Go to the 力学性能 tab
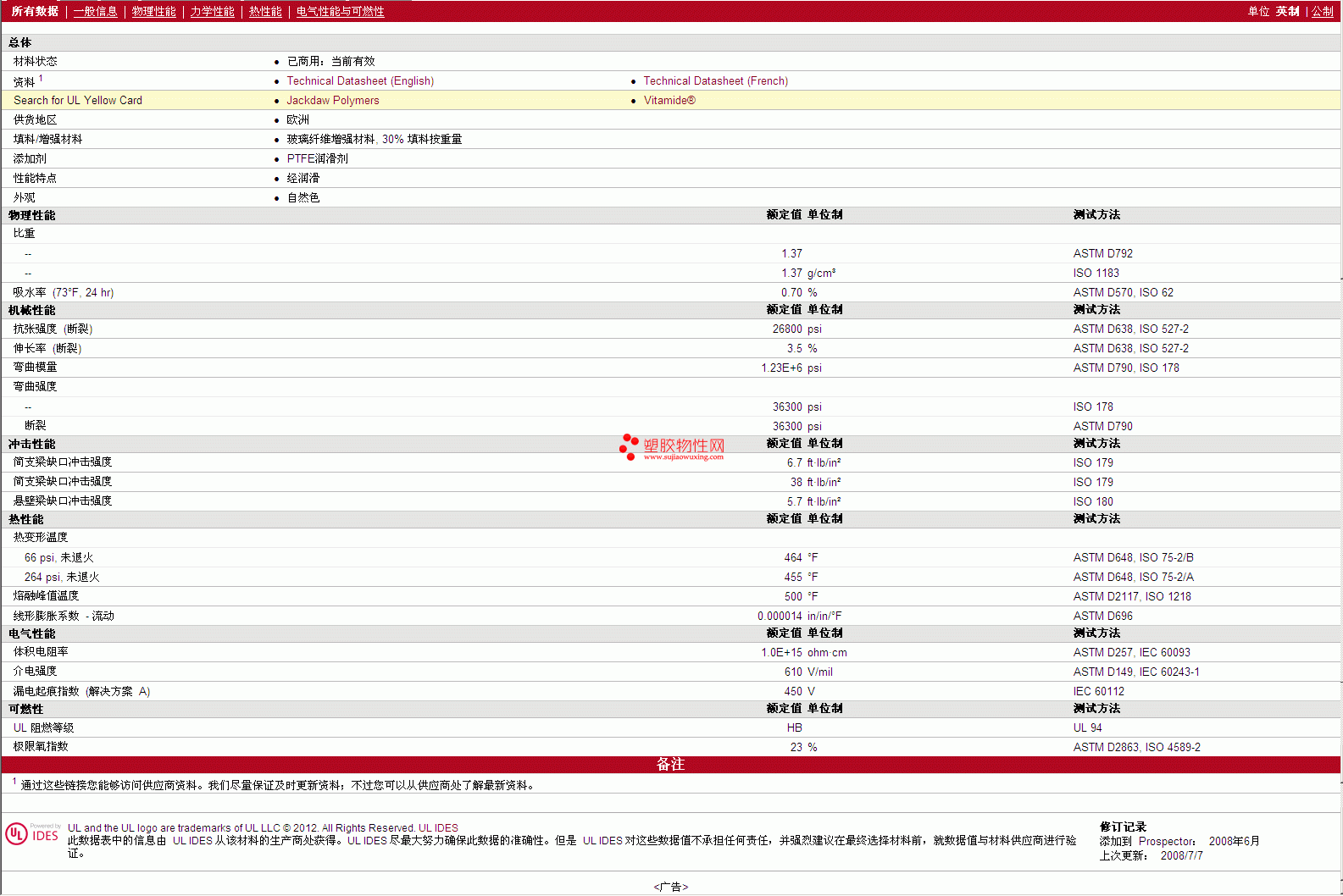The height and width of the screenshot is (896, 1343). click(212, 11)
